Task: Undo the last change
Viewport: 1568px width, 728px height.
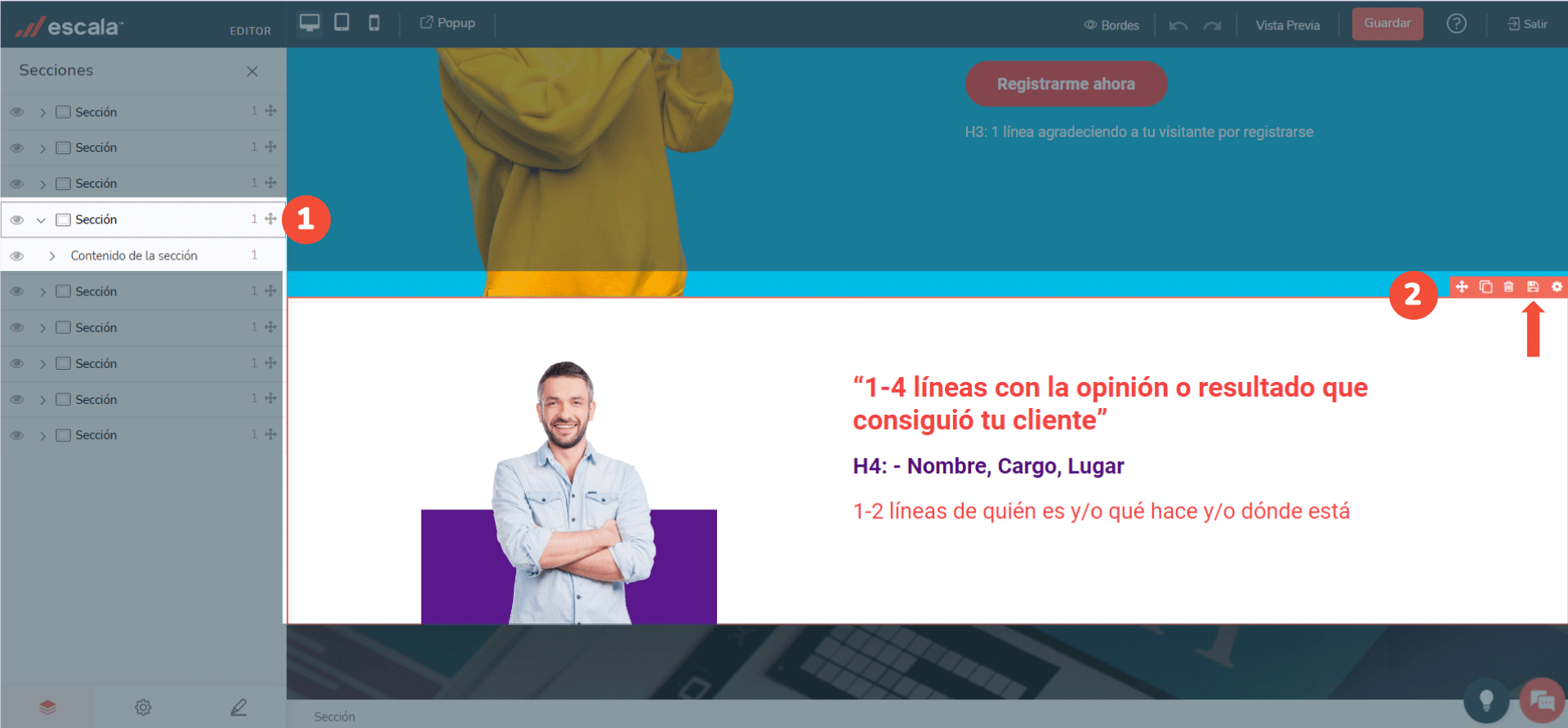Action: tap(1178, 25)
